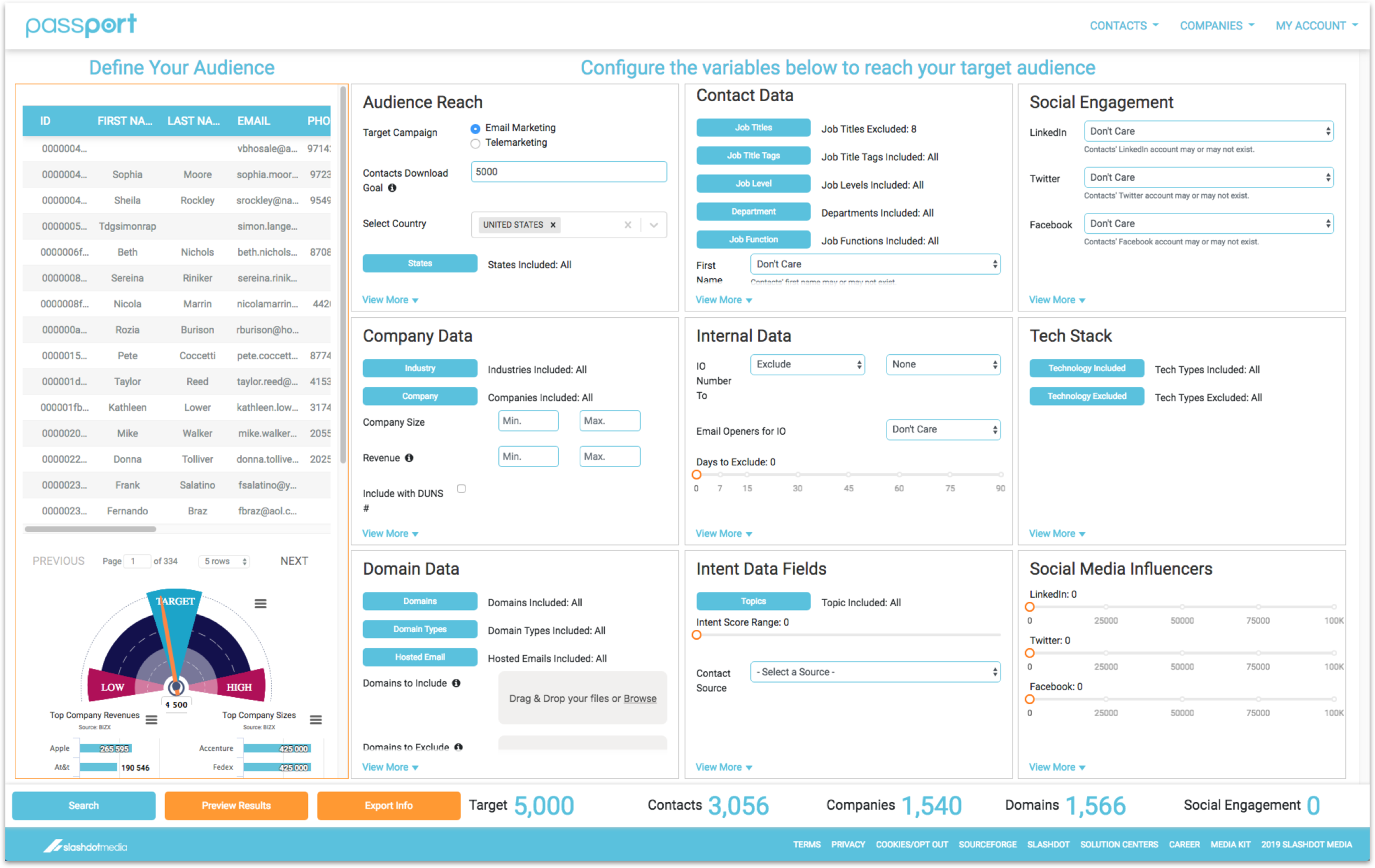Open the Industry filter
The image size is (1375, 868).
420,369
